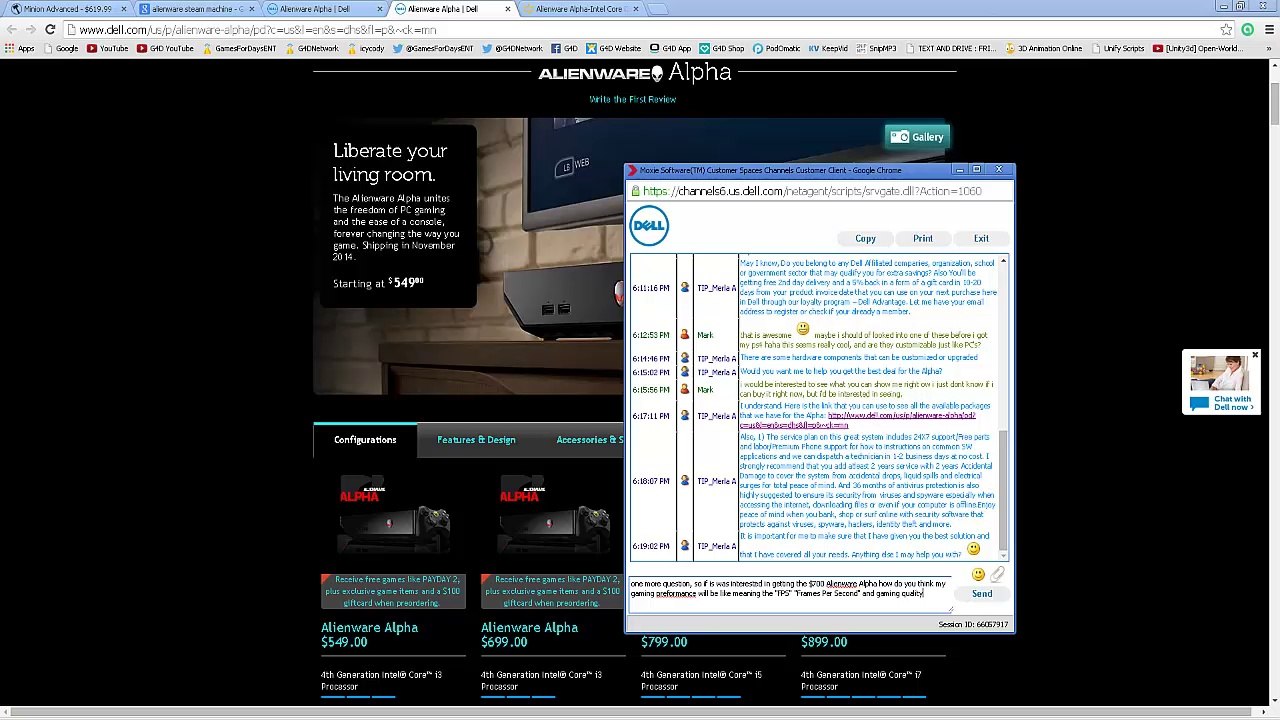This screenshot has height=720, width=1280.
Task: Open the KeepVid bookmark
Action: point(828,48)
